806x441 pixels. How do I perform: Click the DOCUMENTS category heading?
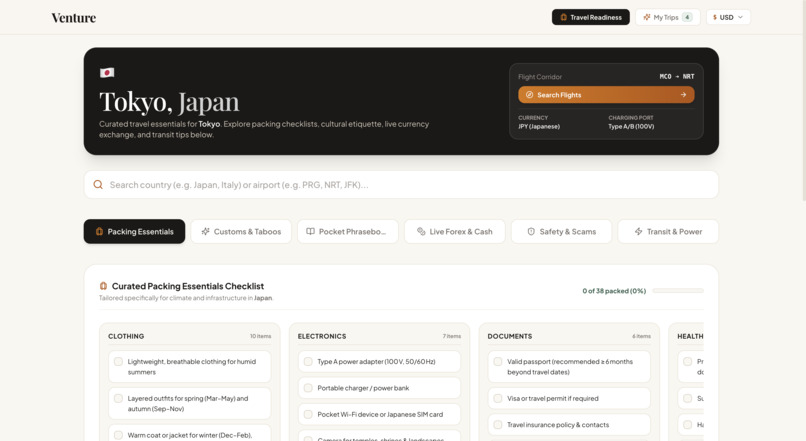[509, 336]
